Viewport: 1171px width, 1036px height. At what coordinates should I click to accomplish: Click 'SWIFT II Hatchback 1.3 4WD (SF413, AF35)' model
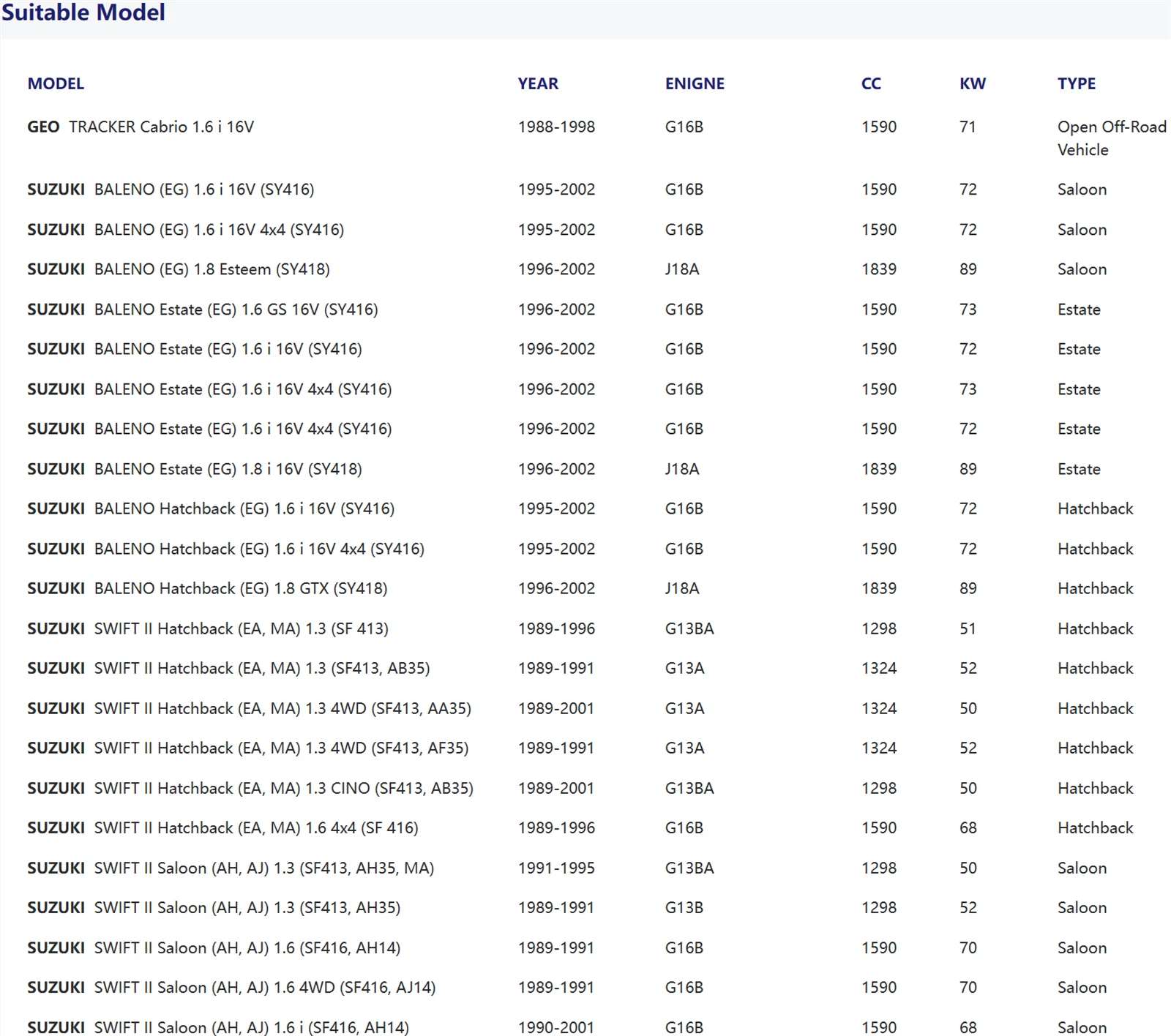282,748
